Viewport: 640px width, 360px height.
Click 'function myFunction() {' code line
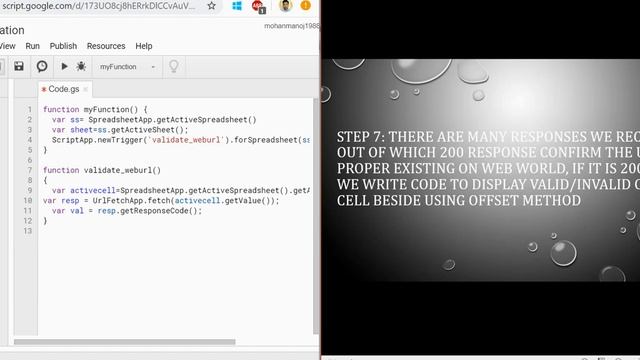tap(95, 109)
